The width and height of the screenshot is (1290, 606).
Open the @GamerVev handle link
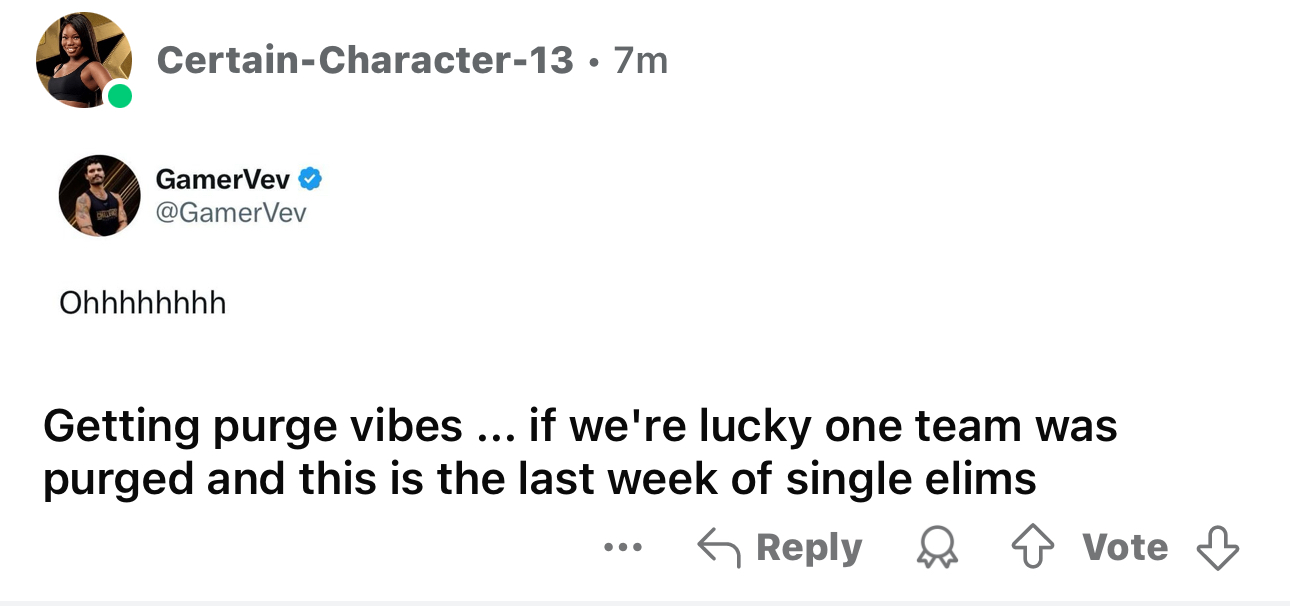[231, 212]
